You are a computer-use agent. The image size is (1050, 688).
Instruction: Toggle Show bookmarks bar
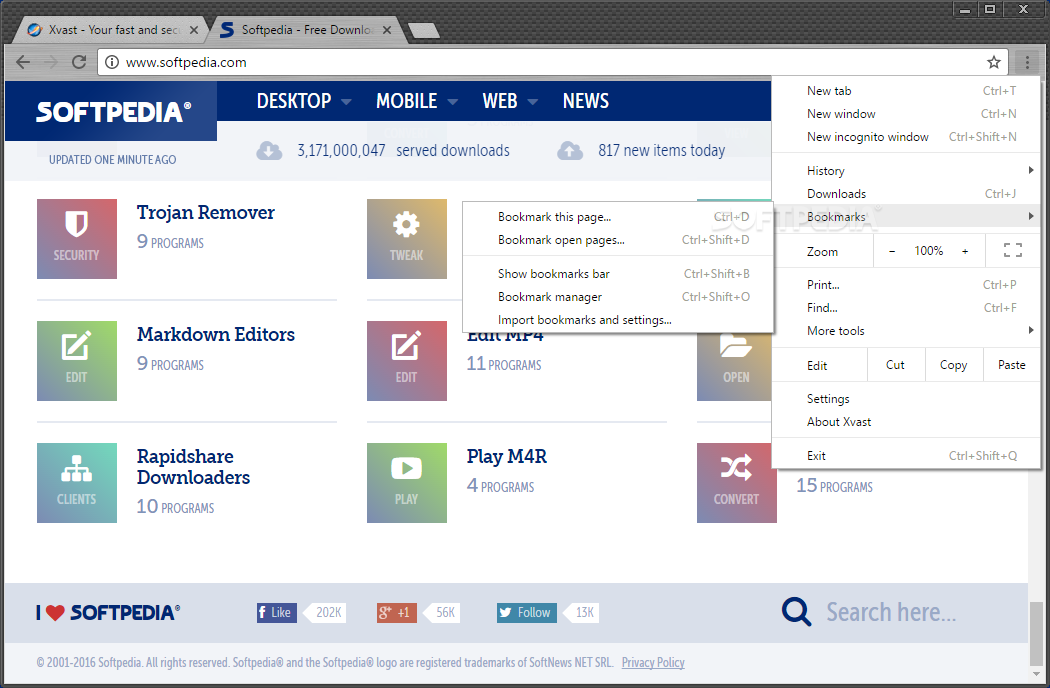[617, 274]
